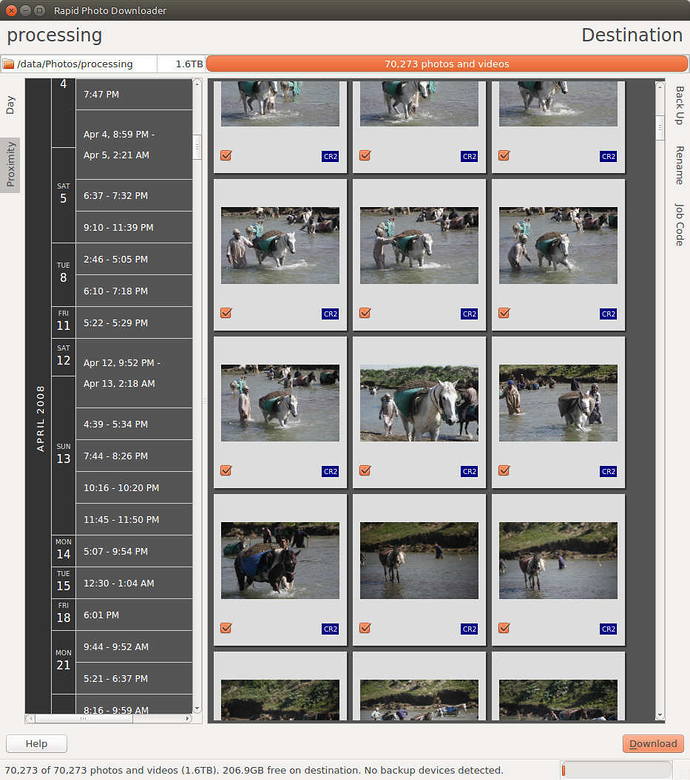
Task: Uncheck third row right photo checkbox
Action: click(504, 470)
